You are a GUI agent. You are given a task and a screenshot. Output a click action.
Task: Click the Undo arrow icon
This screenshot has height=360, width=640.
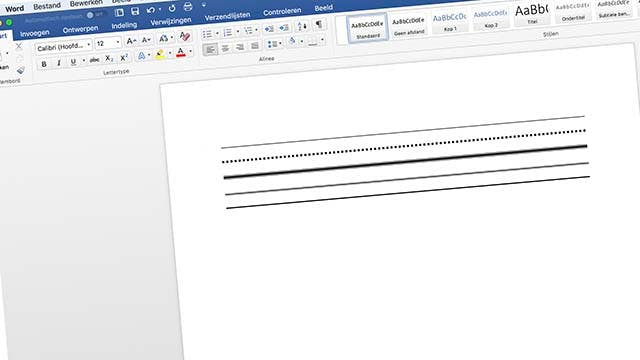[151, 10]
